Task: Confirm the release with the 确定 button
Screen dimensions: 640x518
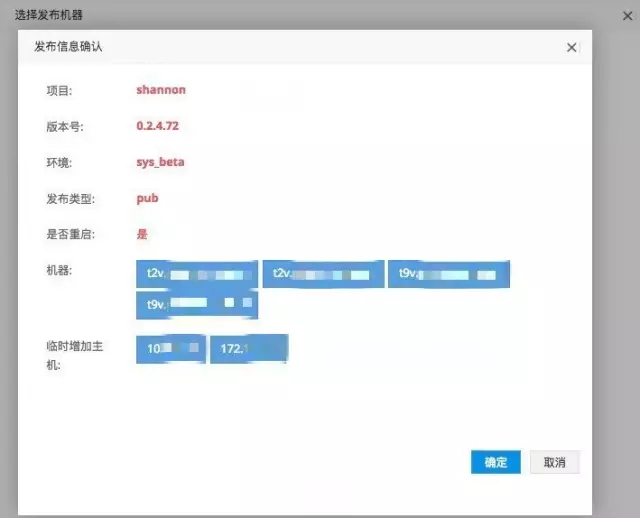Action: (x=496, y=462)
